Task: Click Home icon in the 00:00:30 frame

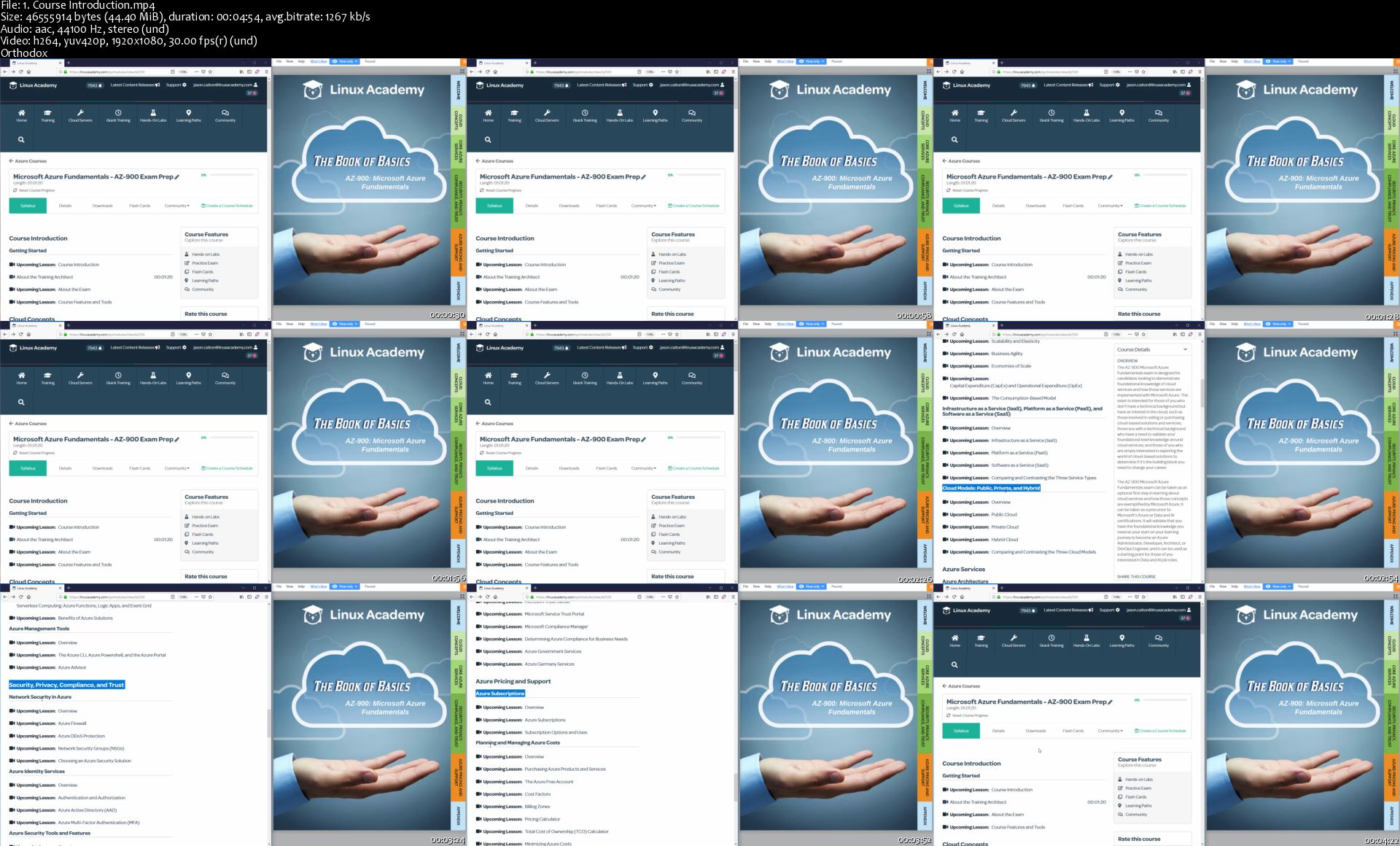Action: pyautogui.click(x=22, y=113)
